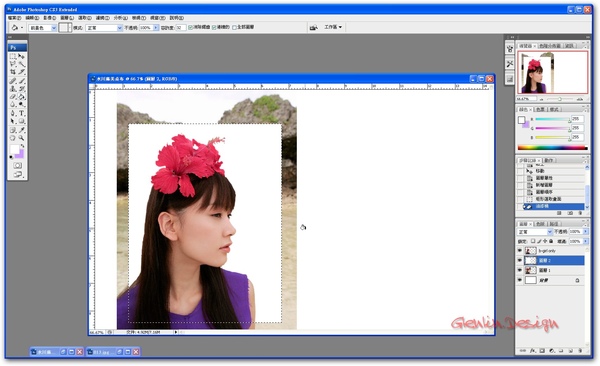The width and height of the screenshot is (600, 366).
Task: Select the Crop tool
Action: coord(13,72)
